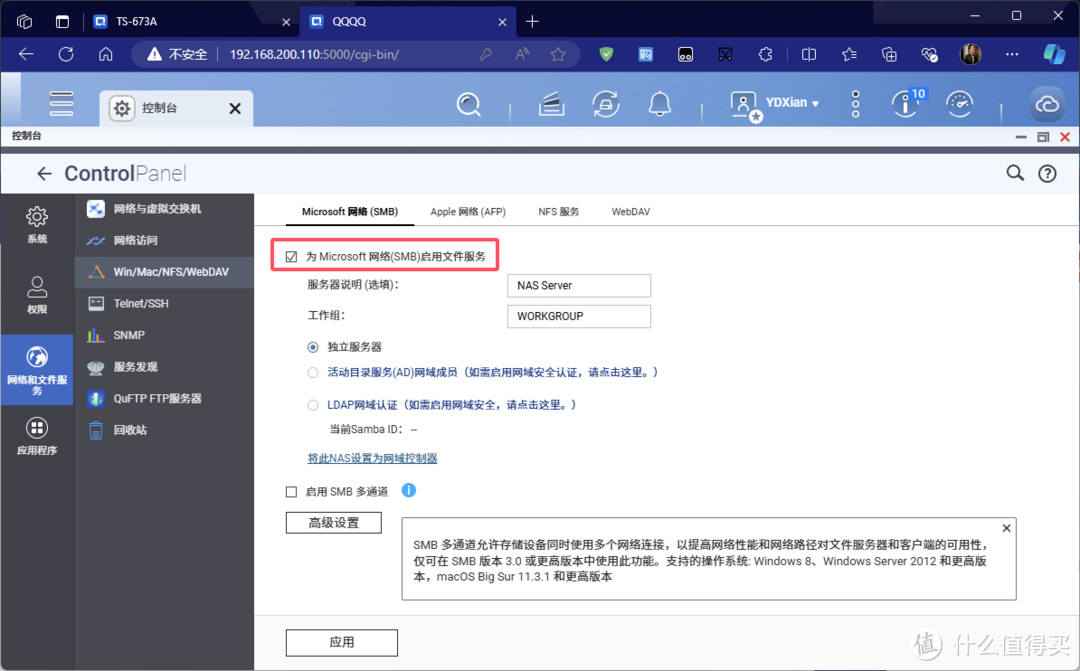The width and height of the screenshot is (1080, 671).
Task: Switch to the NFS 服务 tab
Action: click(x=558, y=212)
